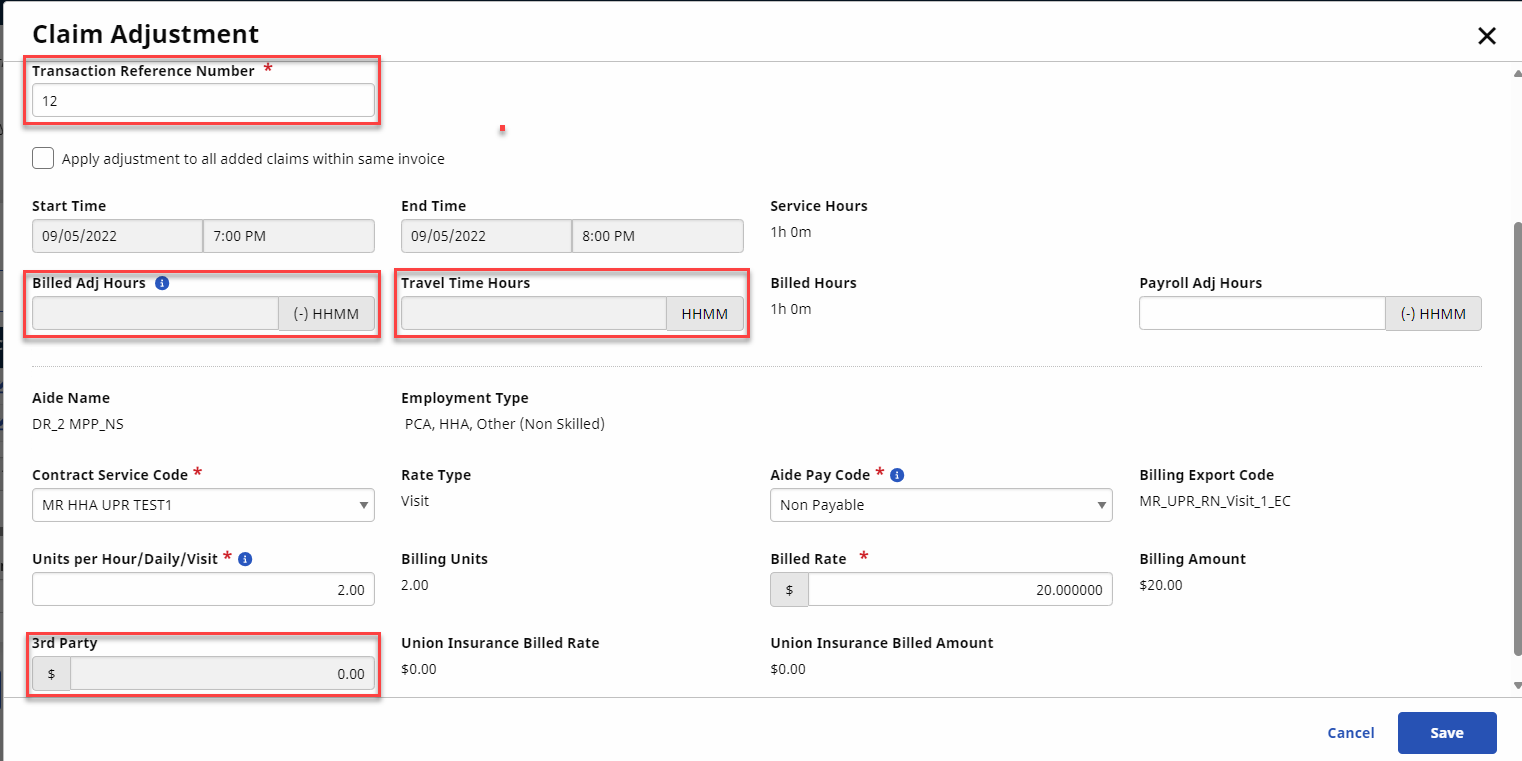Click the dollar sign prefix of 3rd Party
The image size is (1522, 761).
click(x=51, y=674)
